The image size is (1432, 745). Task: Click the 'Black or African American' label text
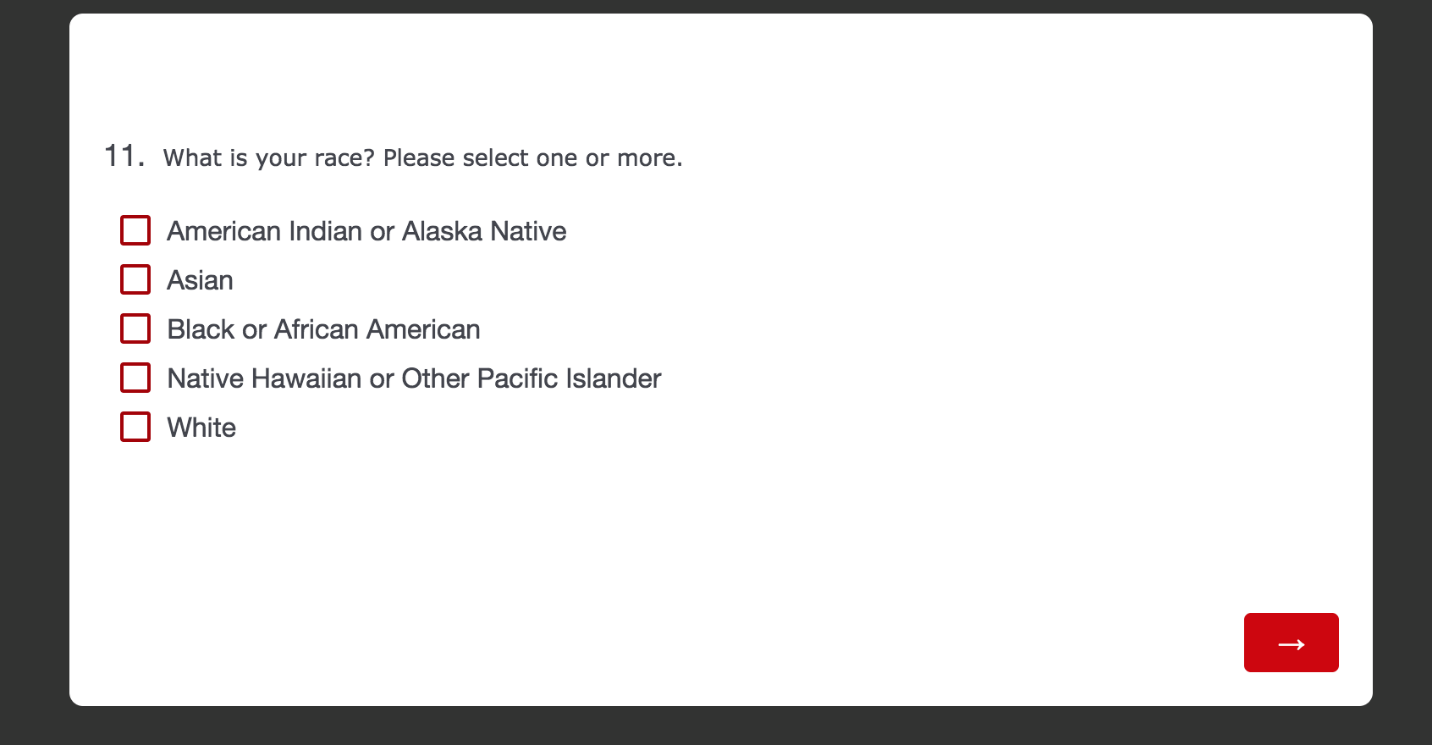[323, 329]
